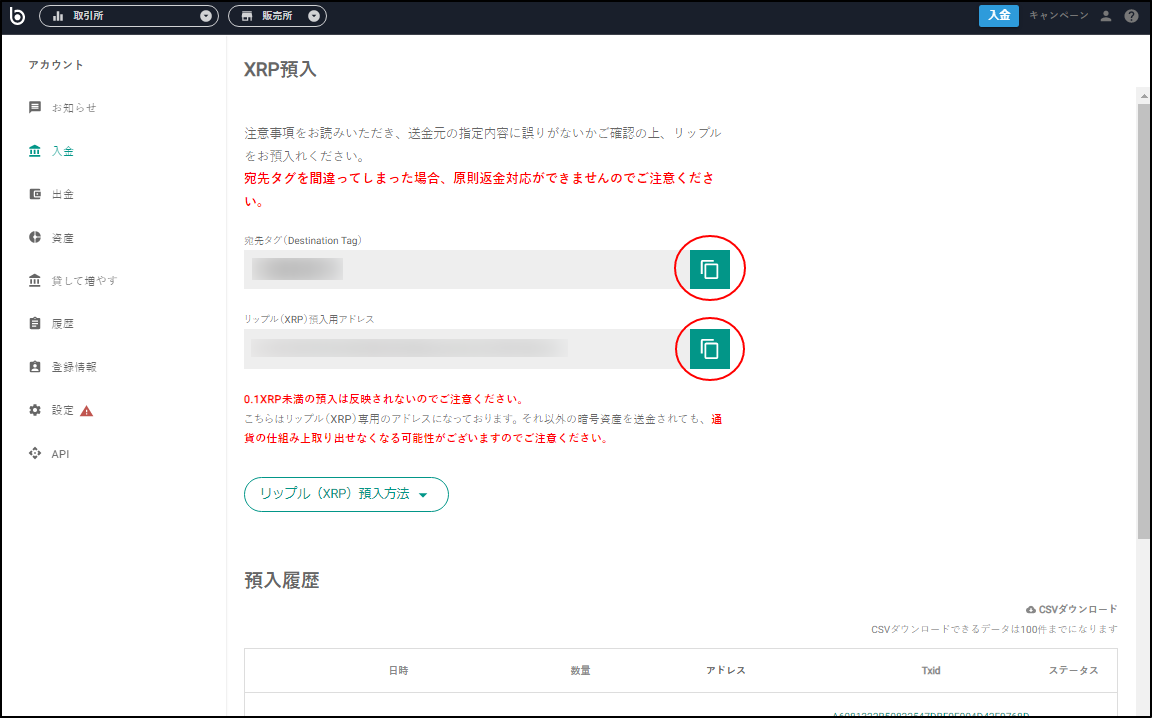Click the 入金 bank icon
Image resolution: width=1152 pixels, height=718 pixels.
click(x=35, y=151)
